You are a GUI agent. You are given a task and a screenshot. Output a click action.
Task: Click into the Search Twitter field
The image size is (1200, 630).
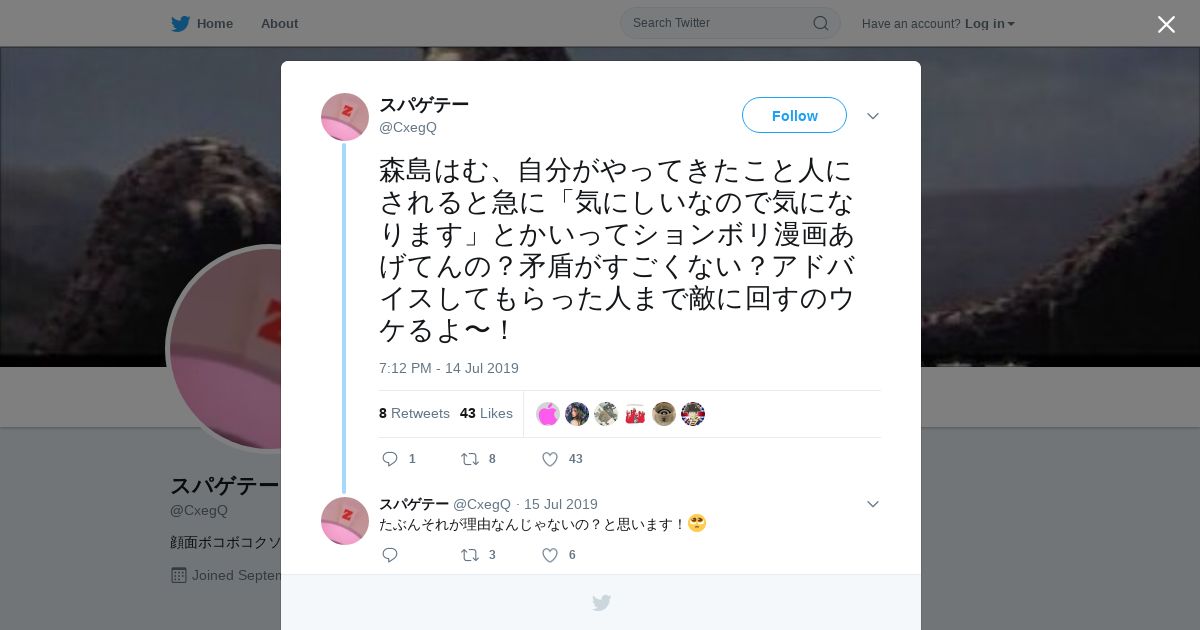click(720, 23)
